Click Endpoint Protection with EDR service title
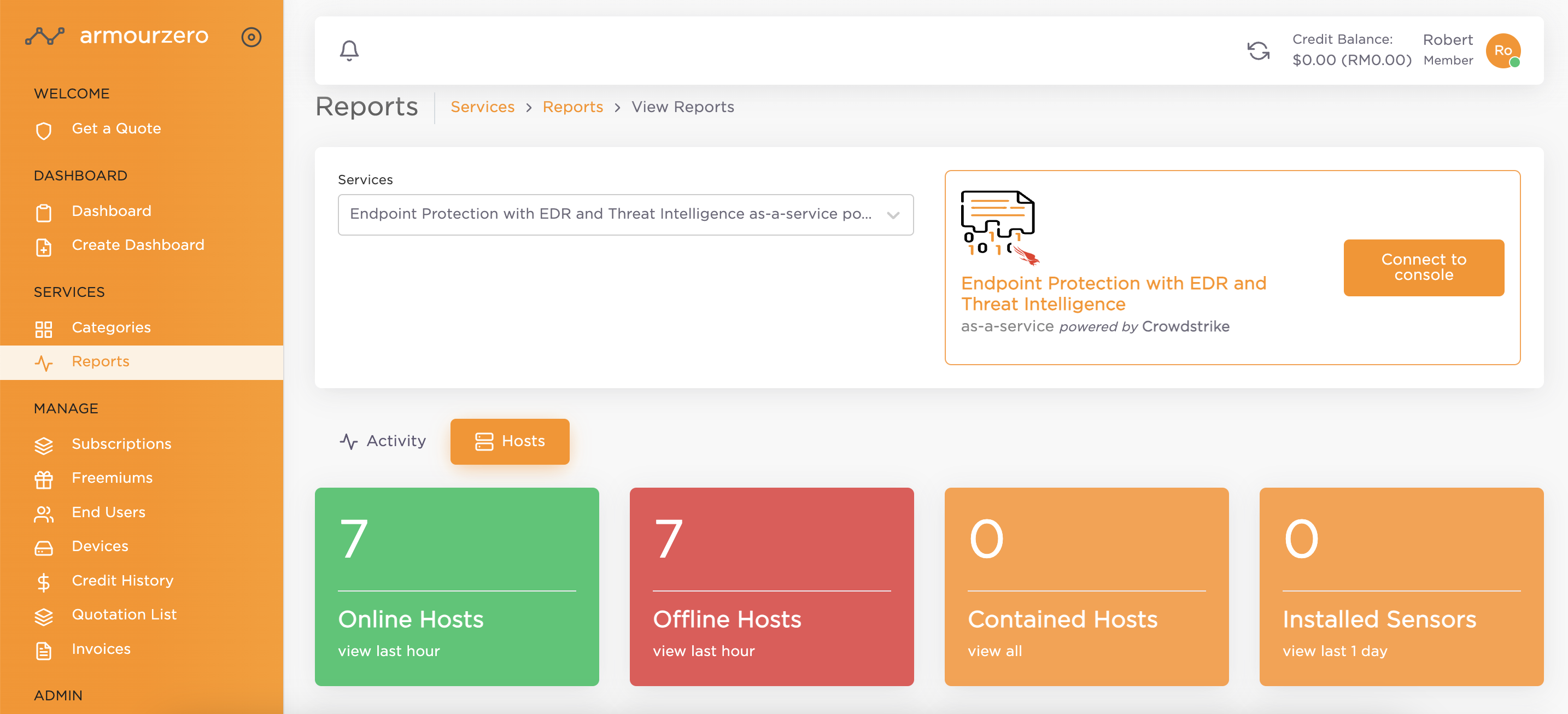Screen dimensions: 1568x714 [1113, 294]
